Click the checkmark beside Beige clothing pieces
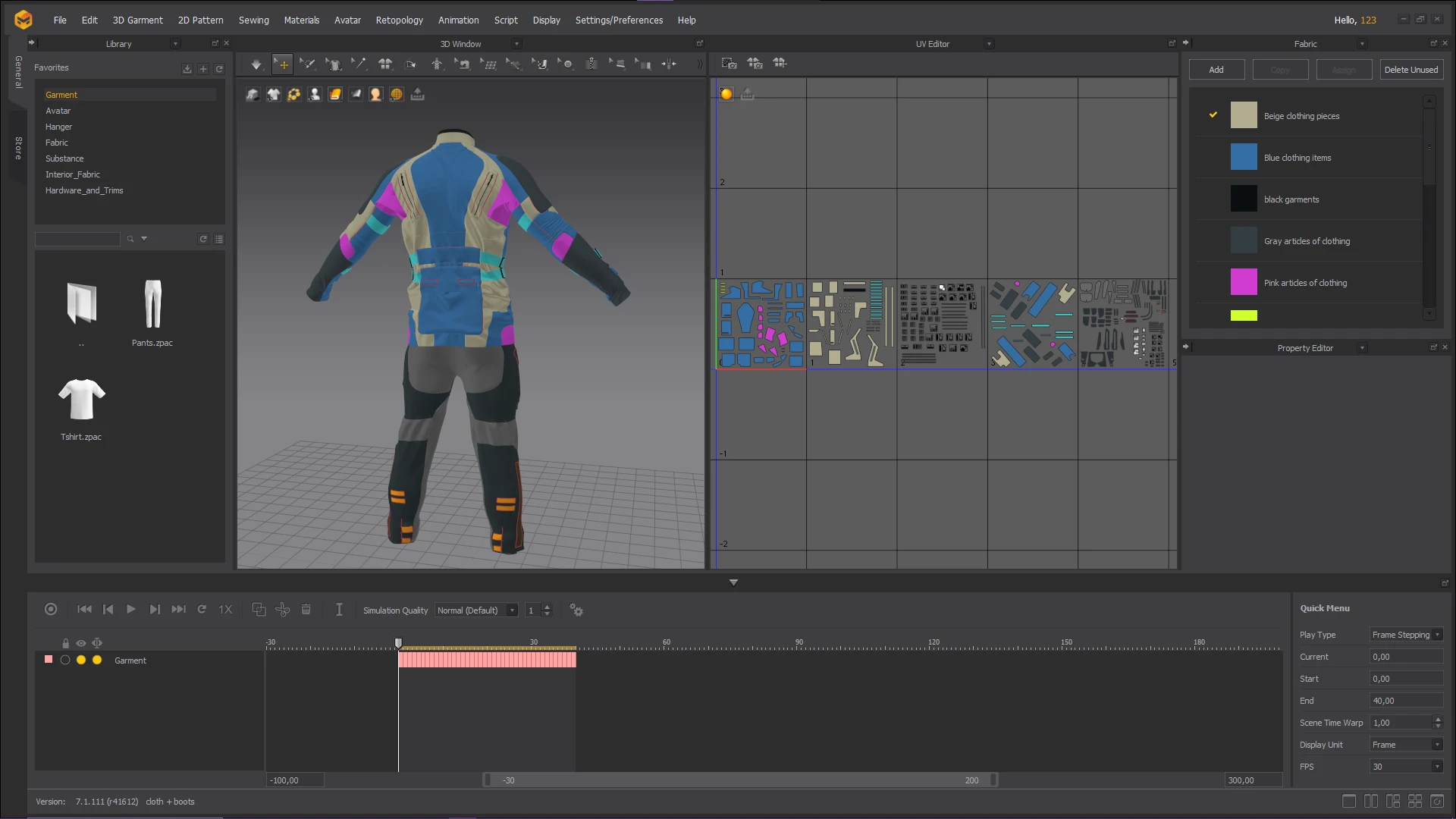 pos(1213,115)
